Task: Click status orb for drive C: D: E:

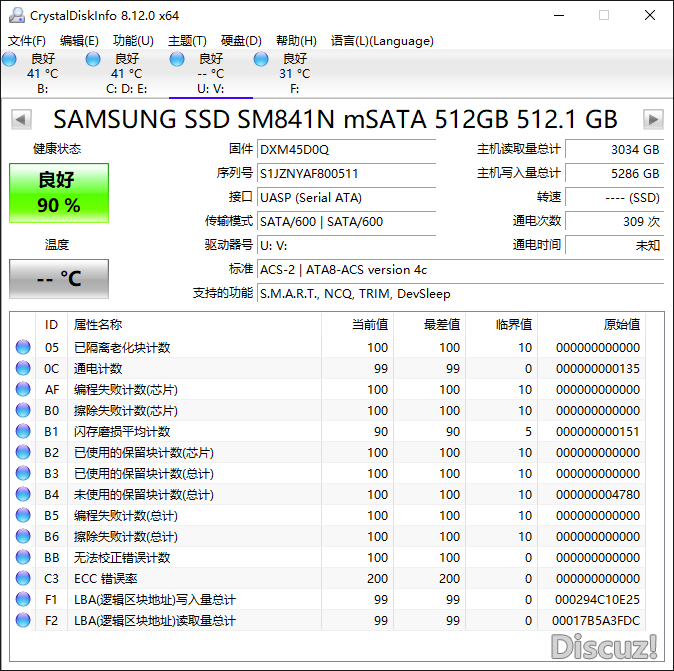Action: (x=93, y=60)
